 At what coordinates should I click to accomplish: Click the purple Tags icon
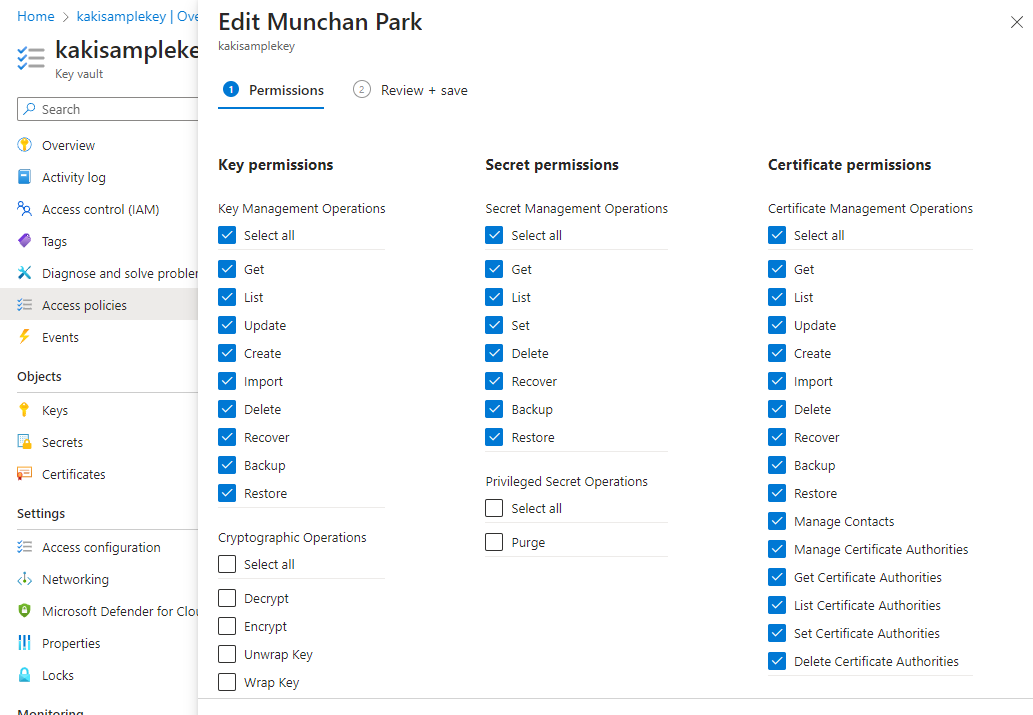point(24,241)
